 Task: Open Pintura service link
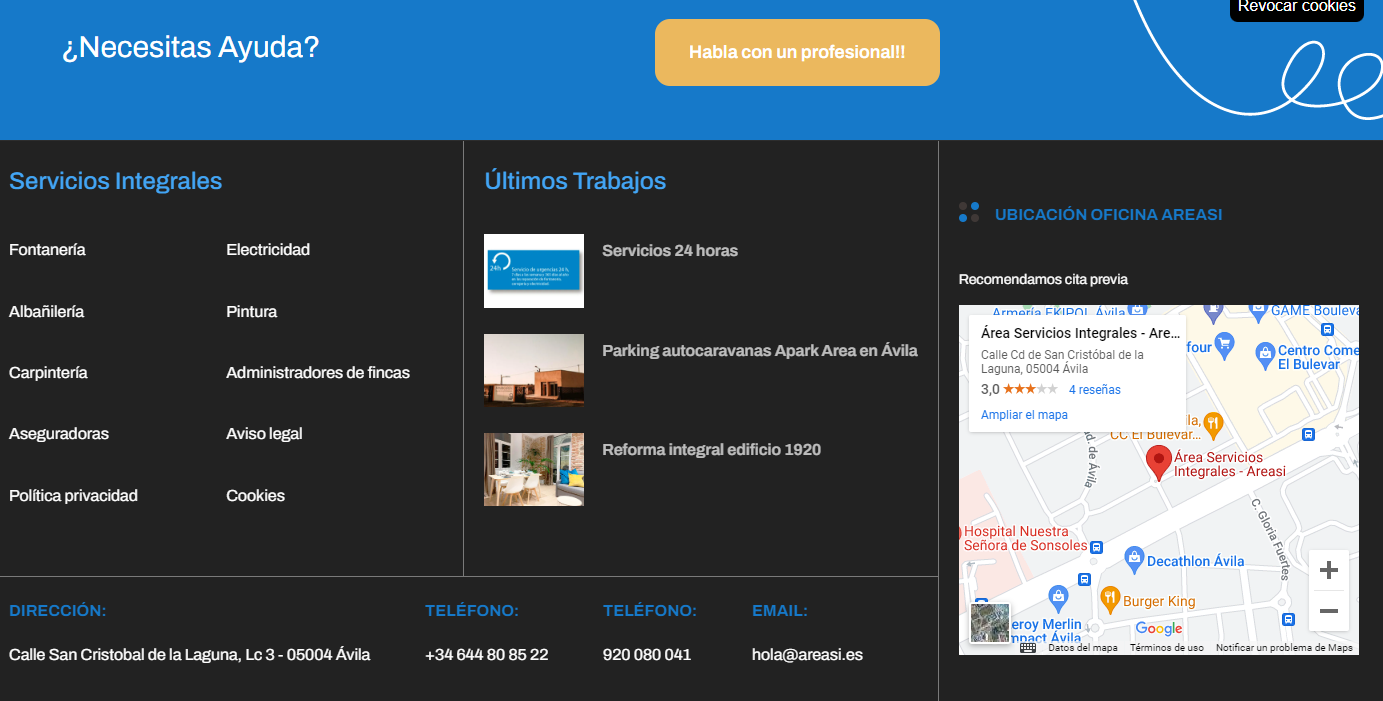point(252,312)
